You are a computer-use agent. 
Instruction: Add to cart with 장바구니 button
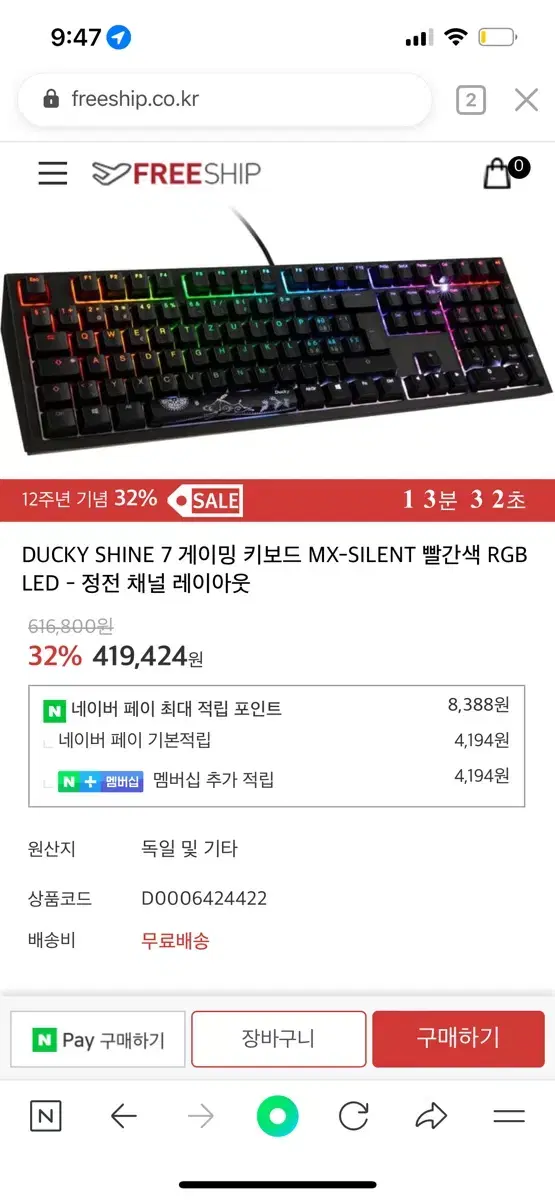pyautogui.click(x=278, y=1039)
